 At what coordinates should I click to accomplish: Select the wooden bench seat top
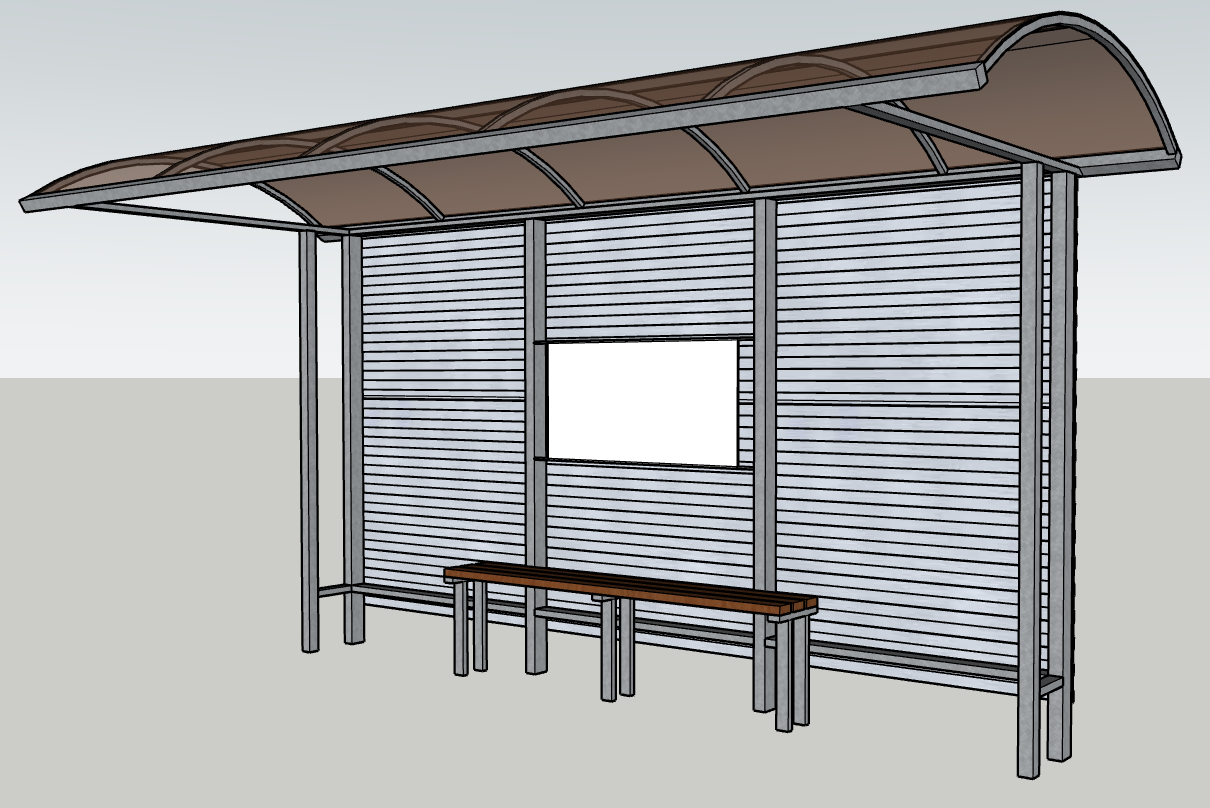click(x=631, y=588)
